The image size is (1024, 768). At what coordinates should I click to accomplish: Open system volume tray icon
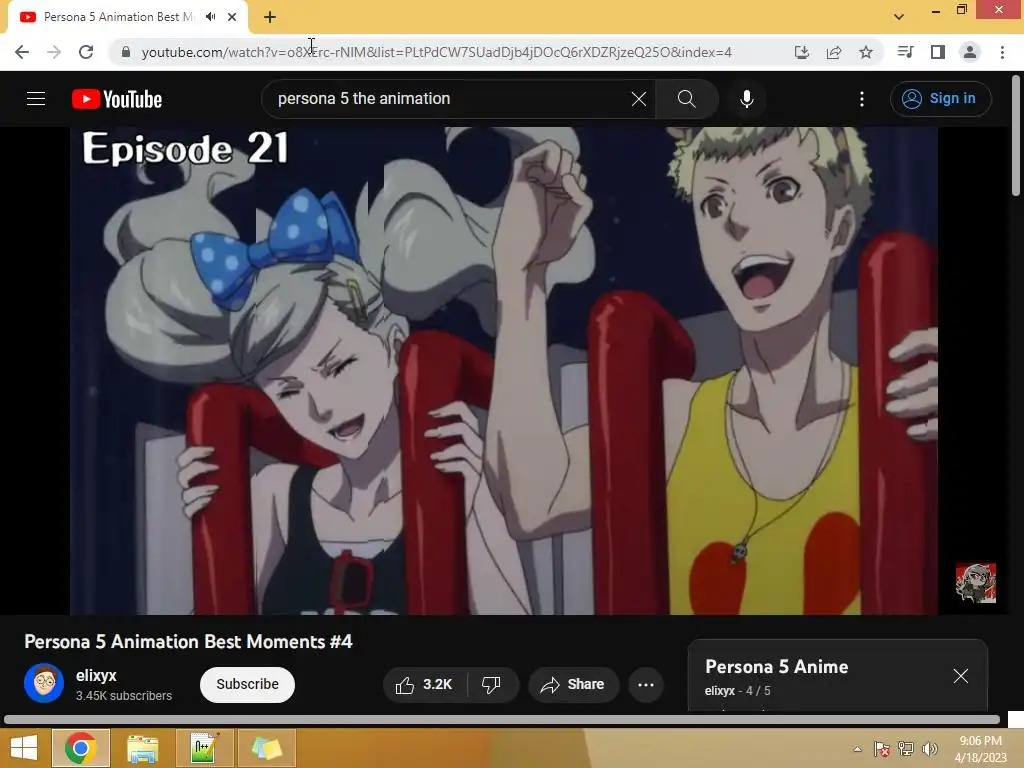click(929, 749)
